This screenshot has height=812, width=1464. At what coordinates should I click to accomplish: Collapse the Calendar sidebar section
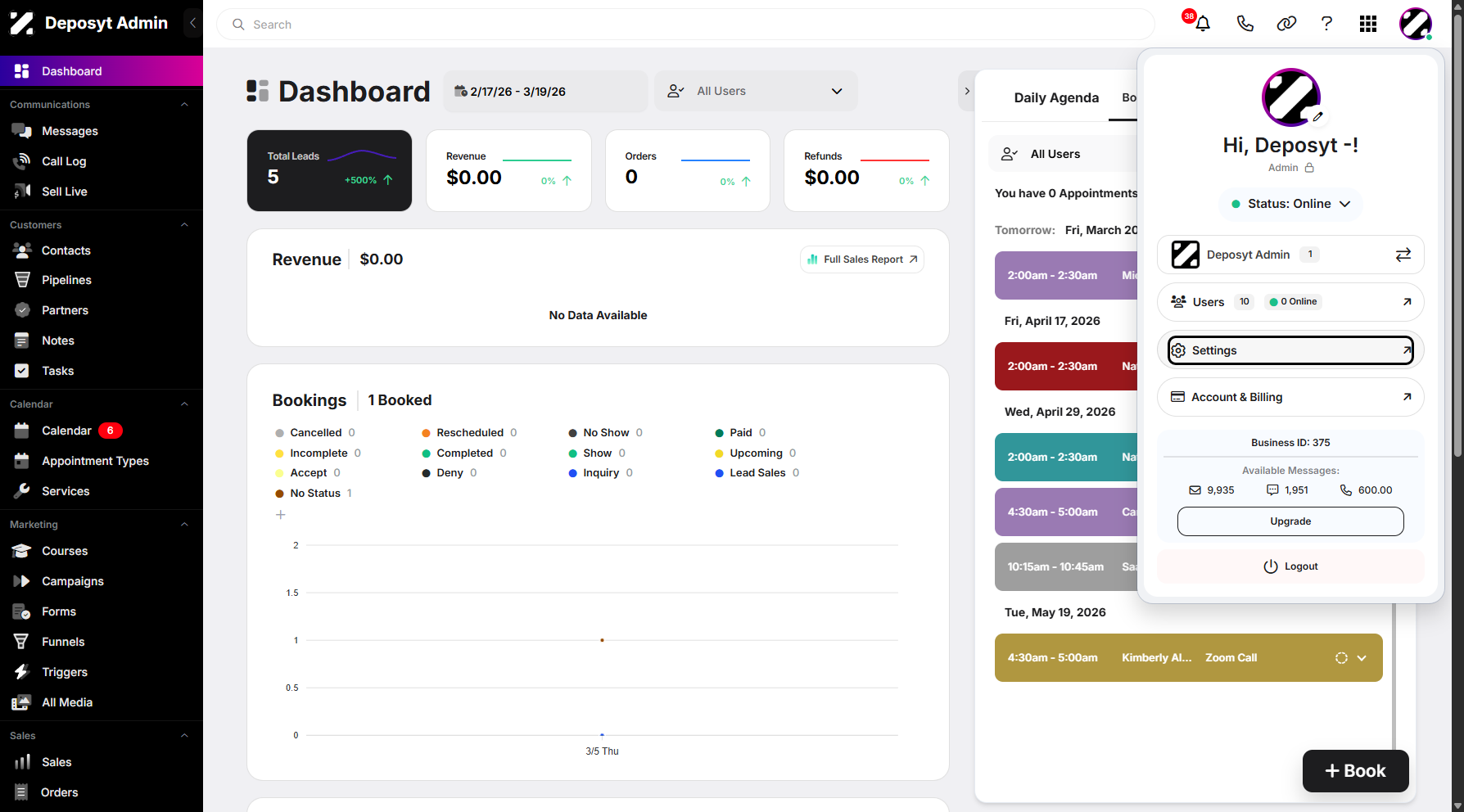point(184,404)
